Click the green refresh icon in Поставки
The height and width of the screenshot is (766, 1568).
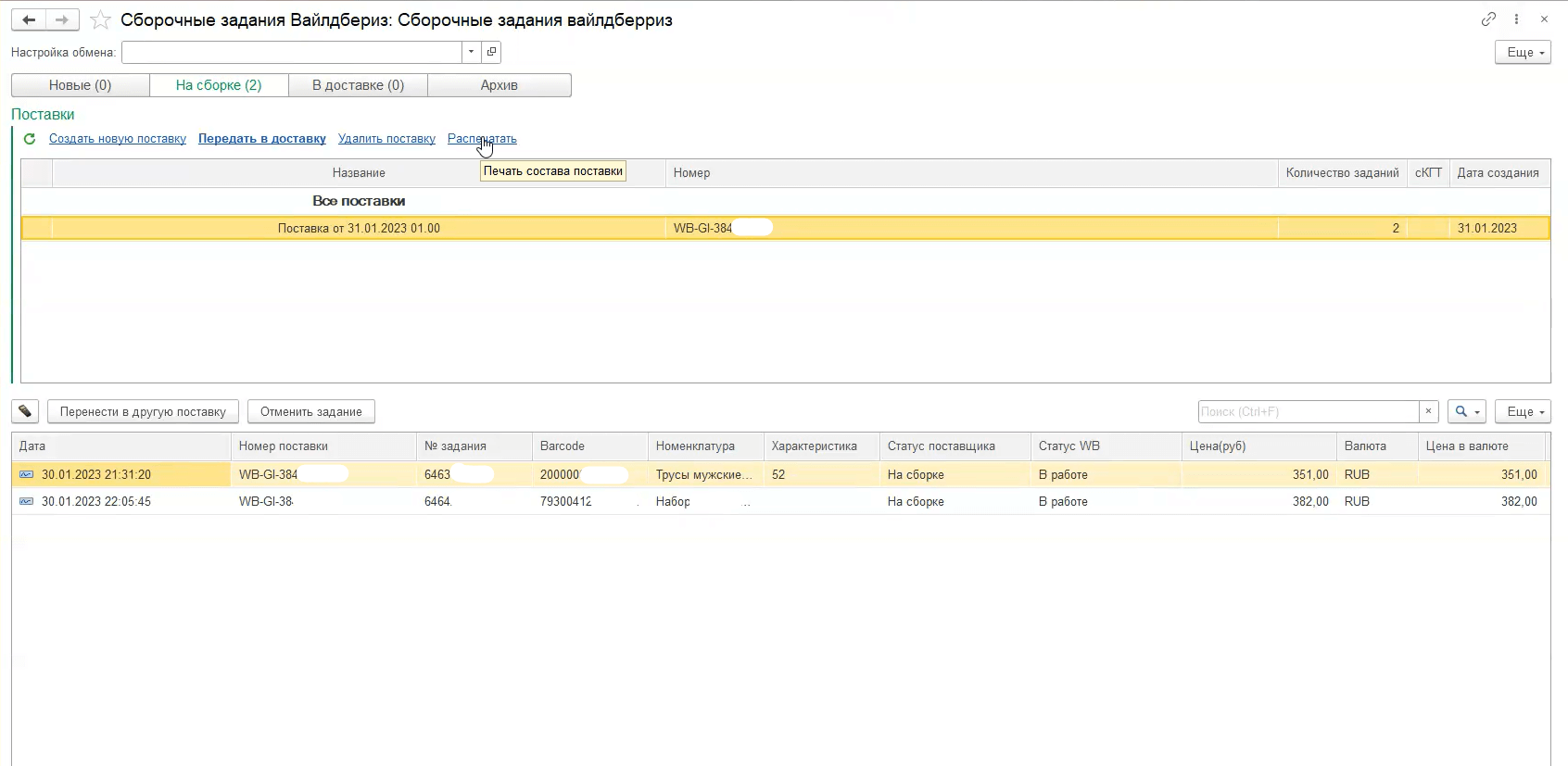[x=30, y=139]
